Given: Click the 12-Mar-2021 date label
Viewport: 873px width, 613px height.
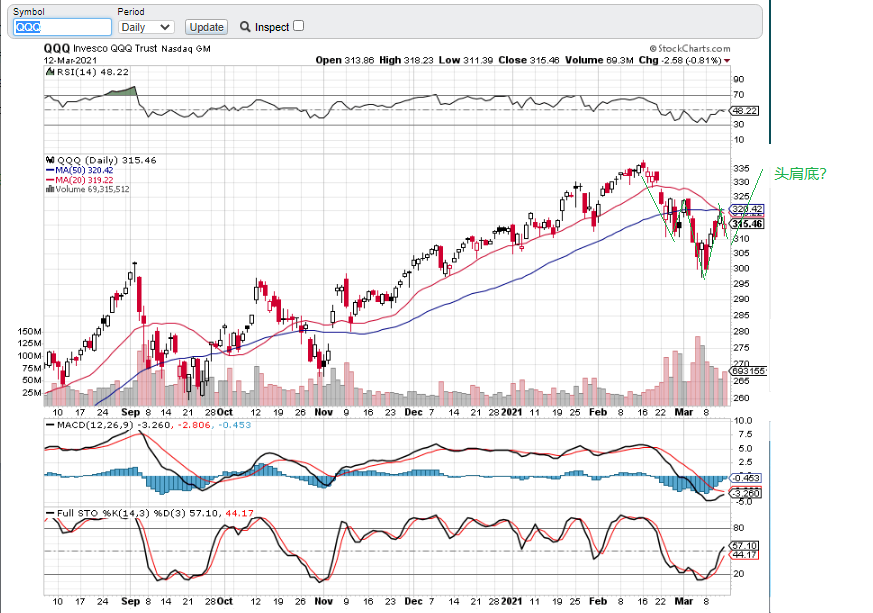Looking at the screenshot, I should 70,60.
